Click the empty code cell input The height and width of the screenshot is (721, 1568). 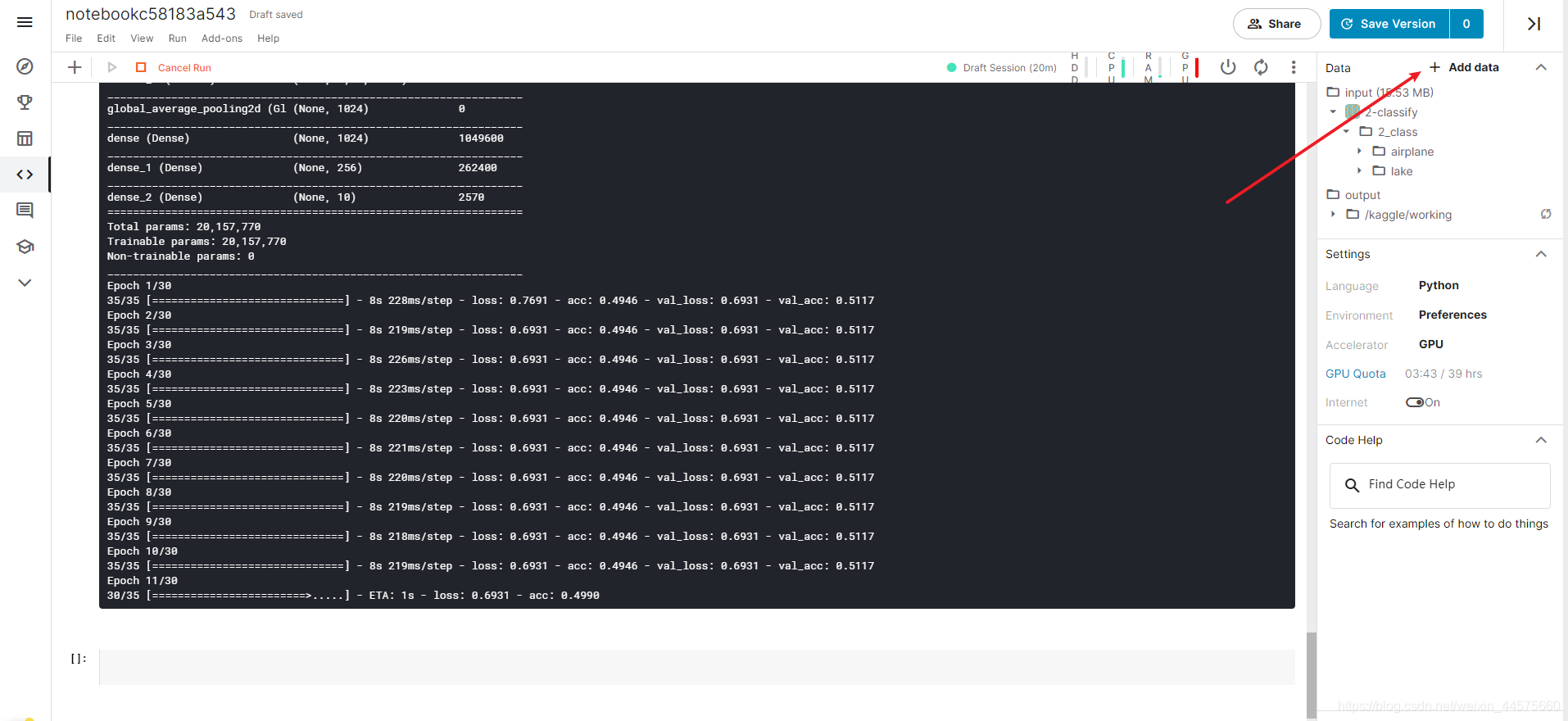coord(696,667)
